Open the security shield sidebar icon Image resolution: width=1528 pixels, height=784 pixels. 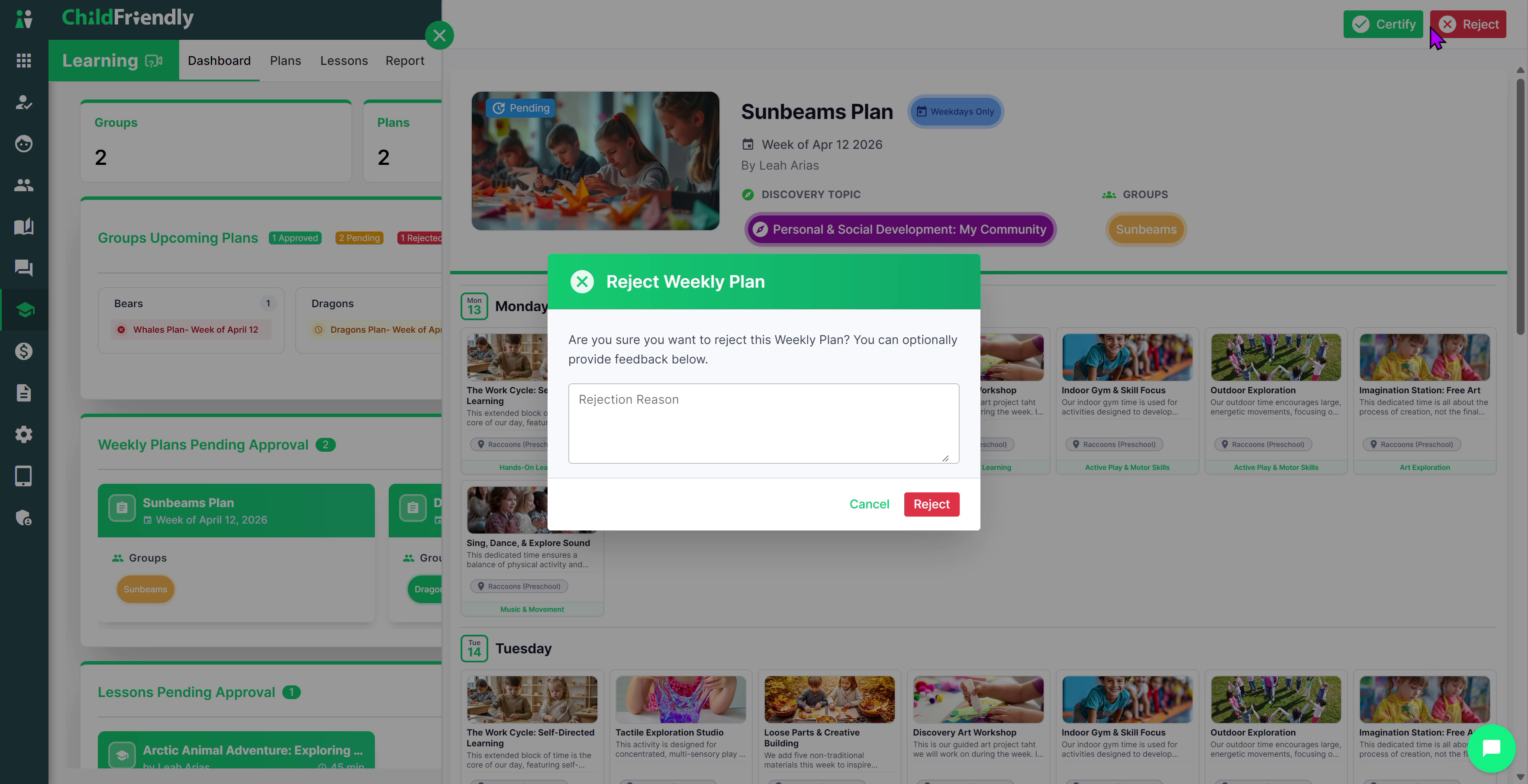point(24,518)
